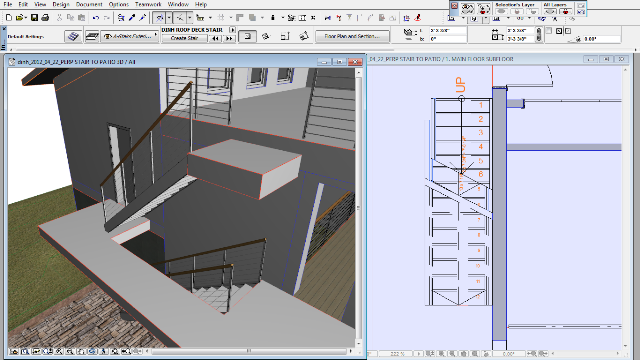Open the Snap Points options dropdown arrow
This screenshot has height=360, width=640.
(189, 18)
